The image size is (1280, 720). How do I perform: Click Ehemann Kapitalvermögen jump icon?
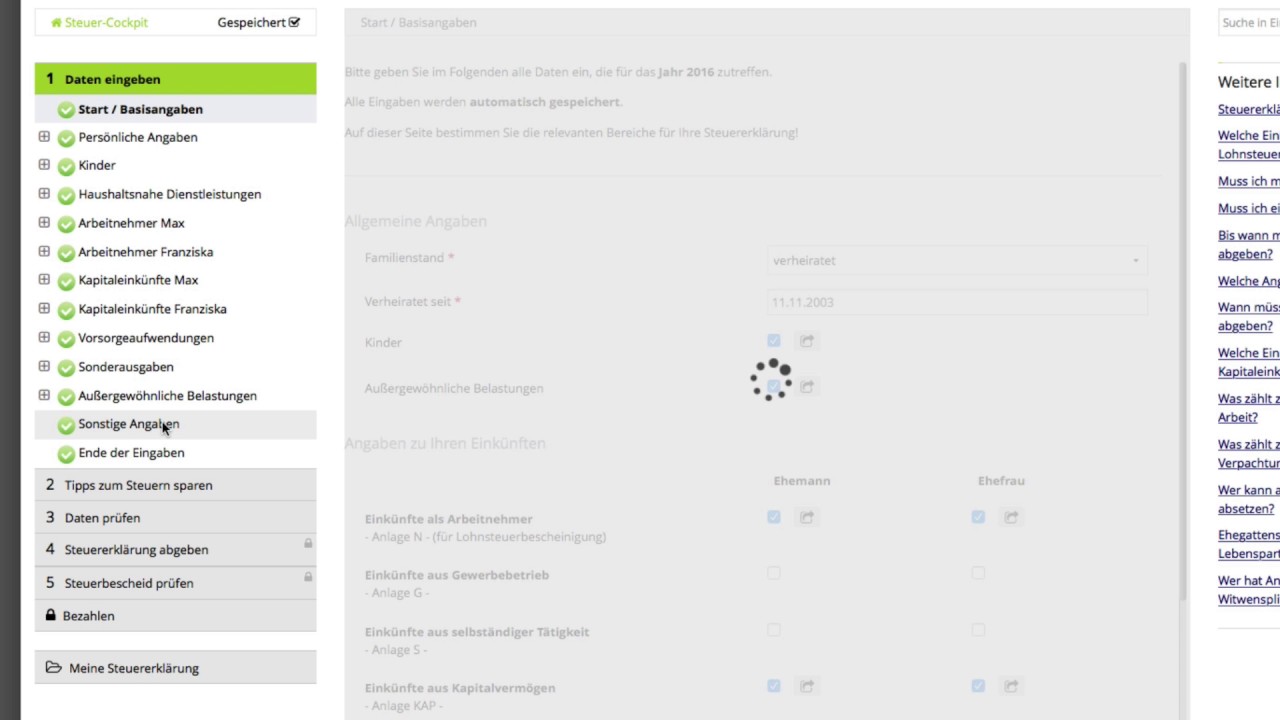pos(807,686)
